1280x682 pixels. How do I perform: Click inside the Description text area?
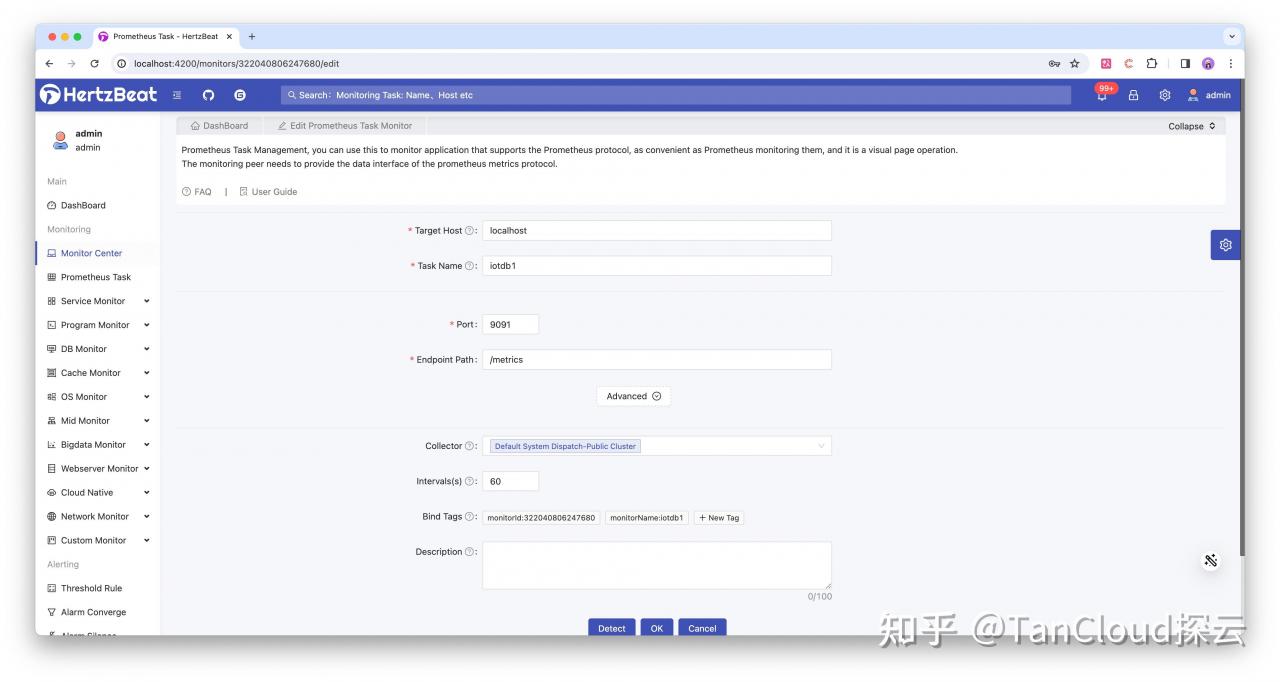point(657,566)
